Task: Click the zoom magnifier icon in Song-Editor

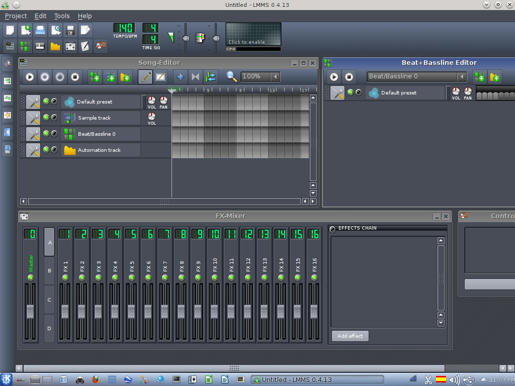Action: (x=231, y=77)
